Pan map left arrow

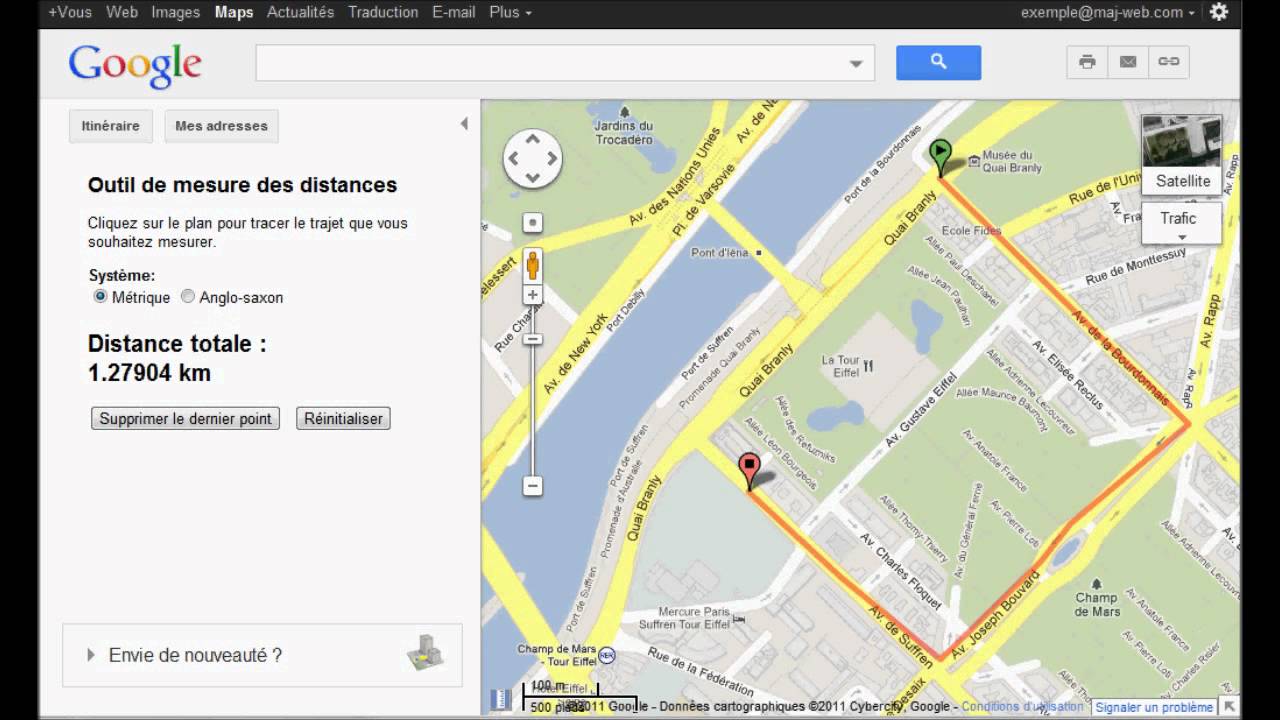pos(514,158)
